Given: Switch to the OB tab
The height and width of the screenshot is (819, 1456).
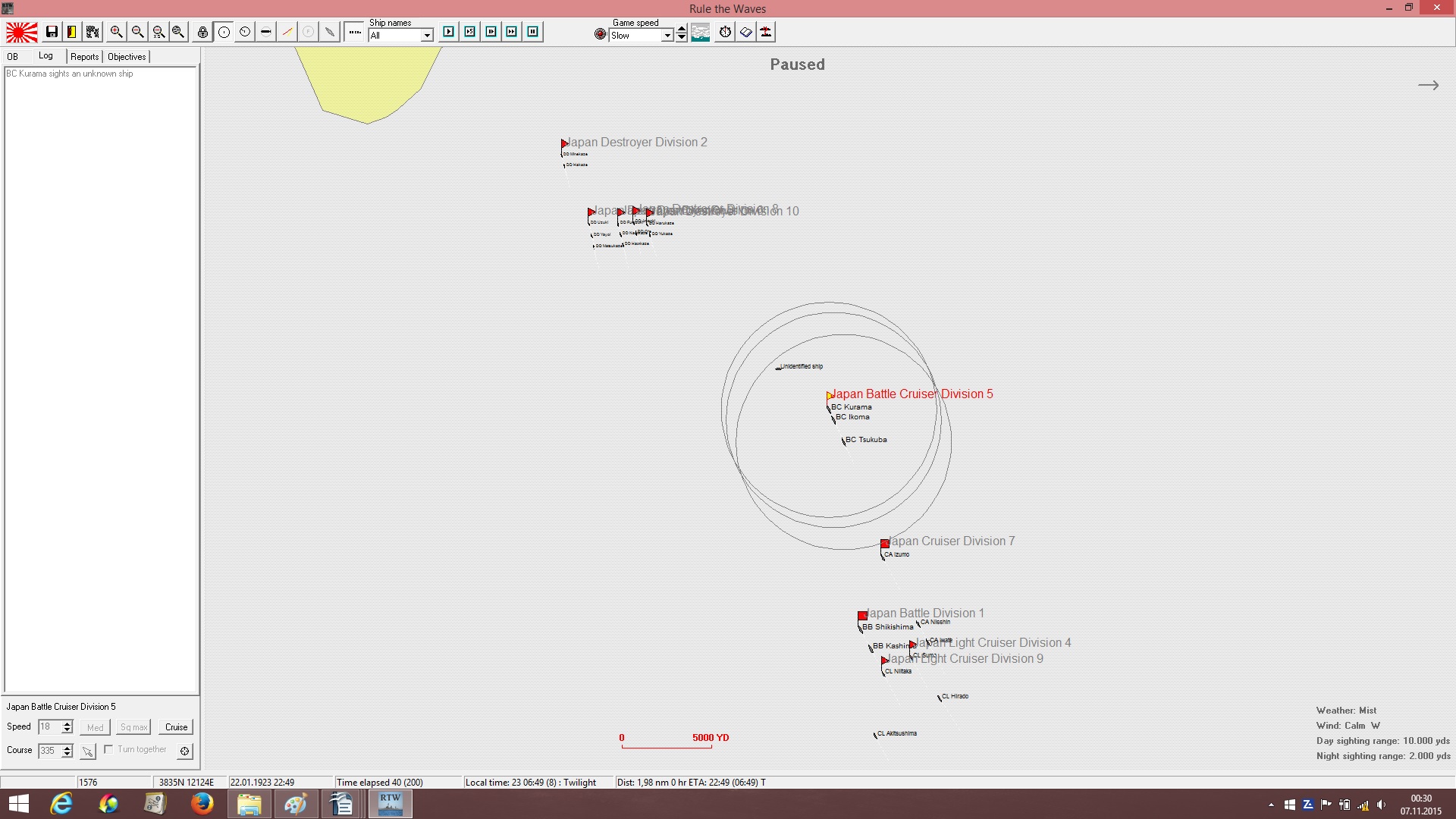Looking at the screenshot, I should (13, 57).
